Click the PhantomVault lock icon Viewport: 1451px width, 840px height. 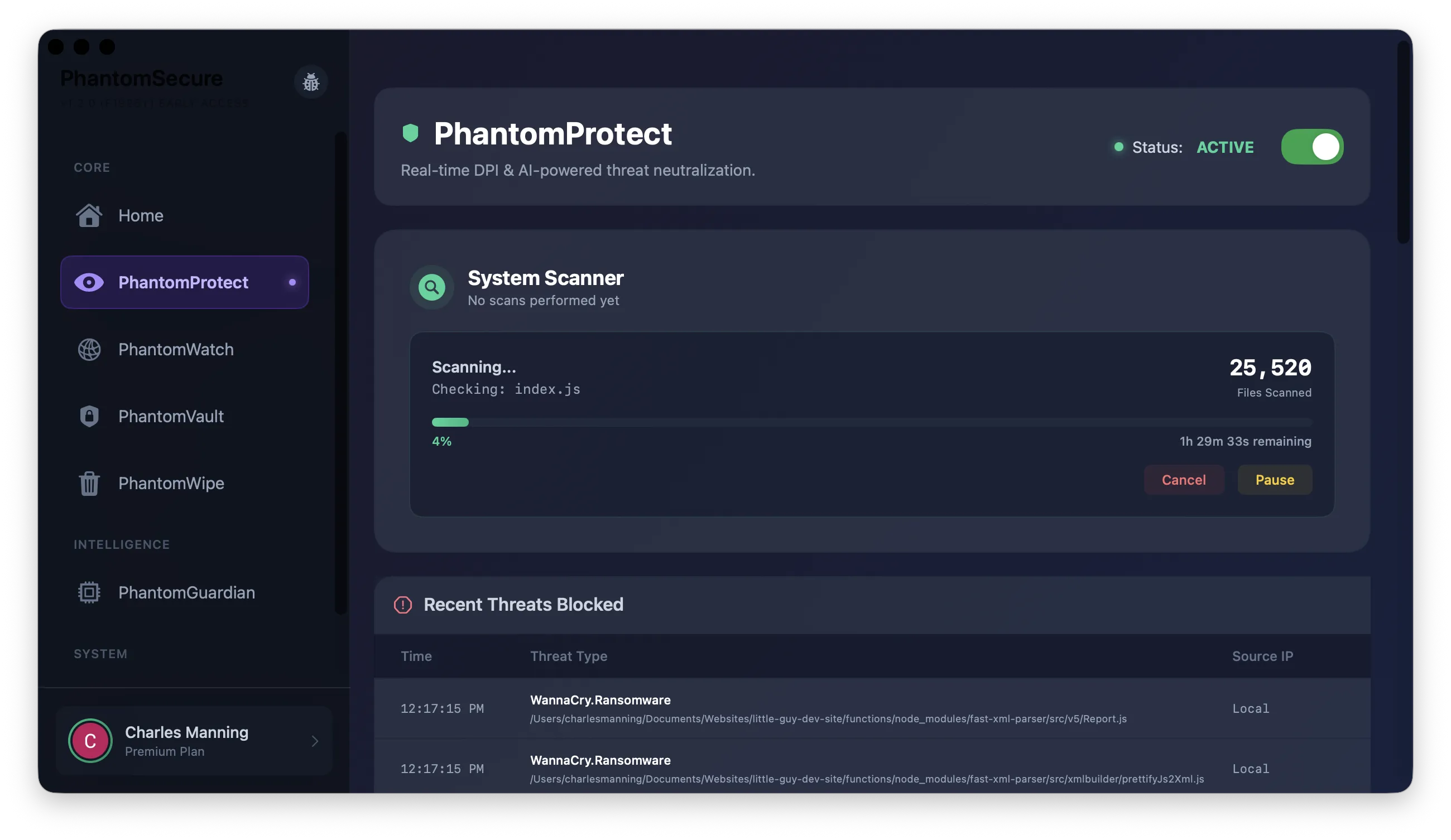(89, 416)
